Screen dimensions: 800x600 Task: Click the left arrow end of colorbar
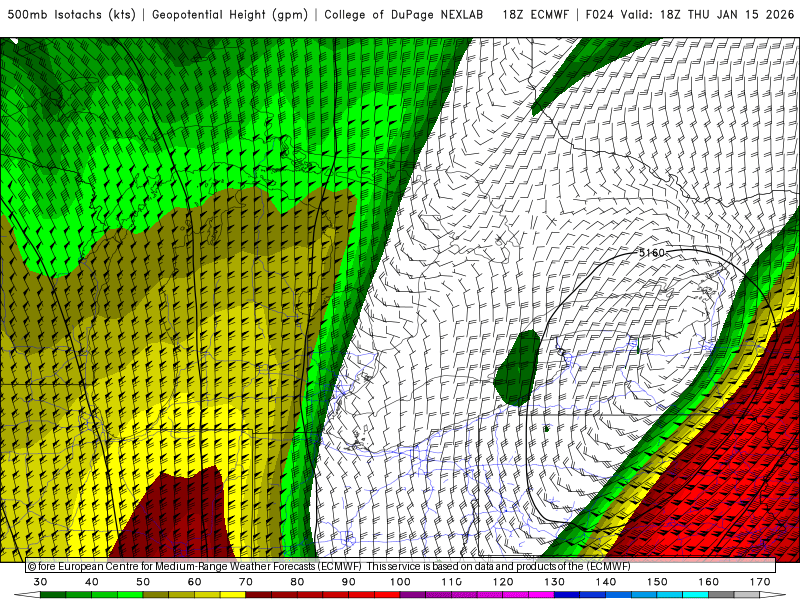click(x=28, y=595)
